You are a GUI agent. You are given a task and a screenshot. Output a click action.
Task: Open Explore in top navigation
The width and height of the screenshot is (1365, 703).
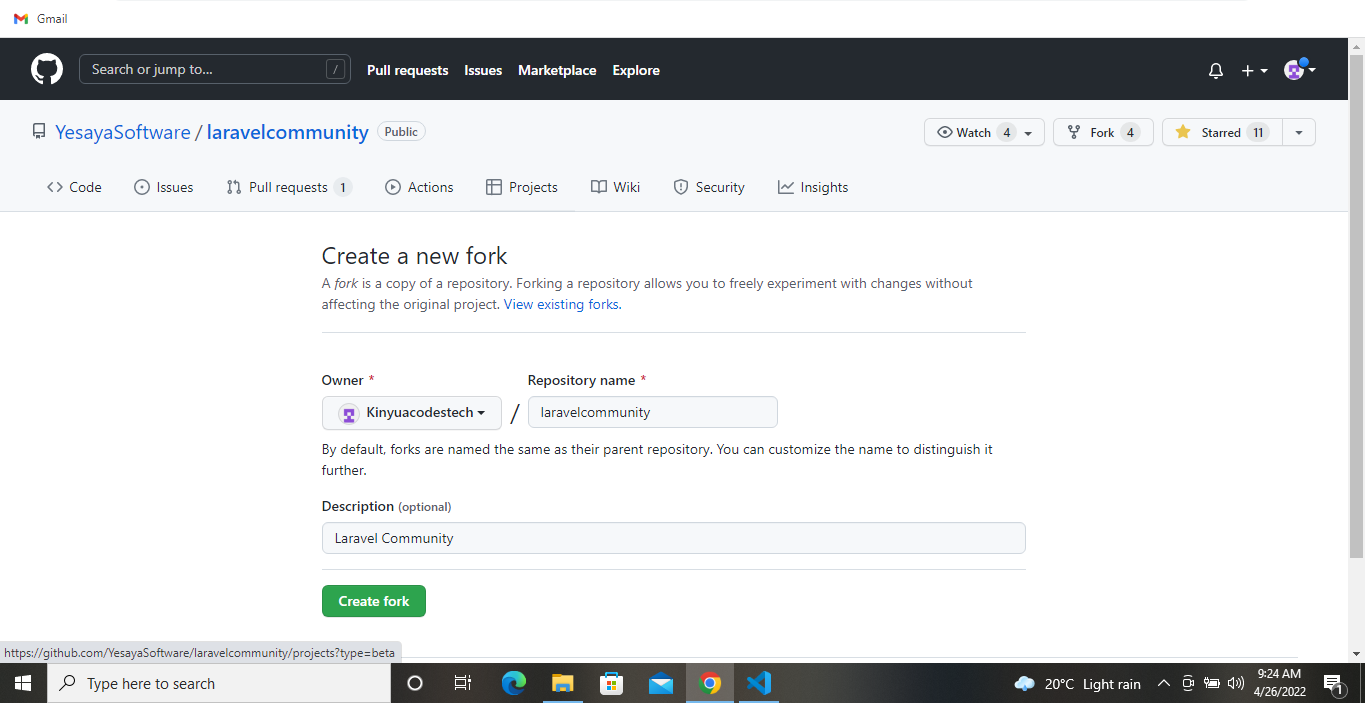636,70
